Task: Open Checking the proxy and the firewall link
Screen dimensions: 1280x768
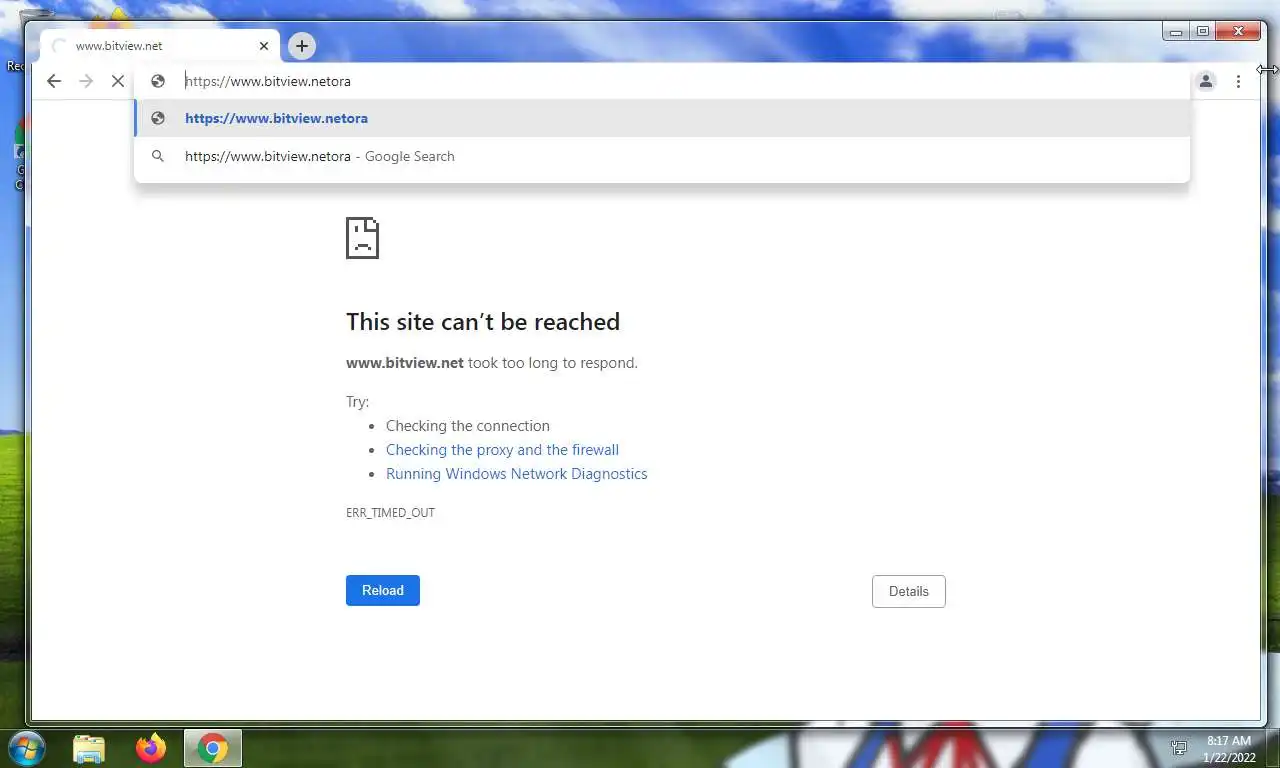Action: click(502, 450)
